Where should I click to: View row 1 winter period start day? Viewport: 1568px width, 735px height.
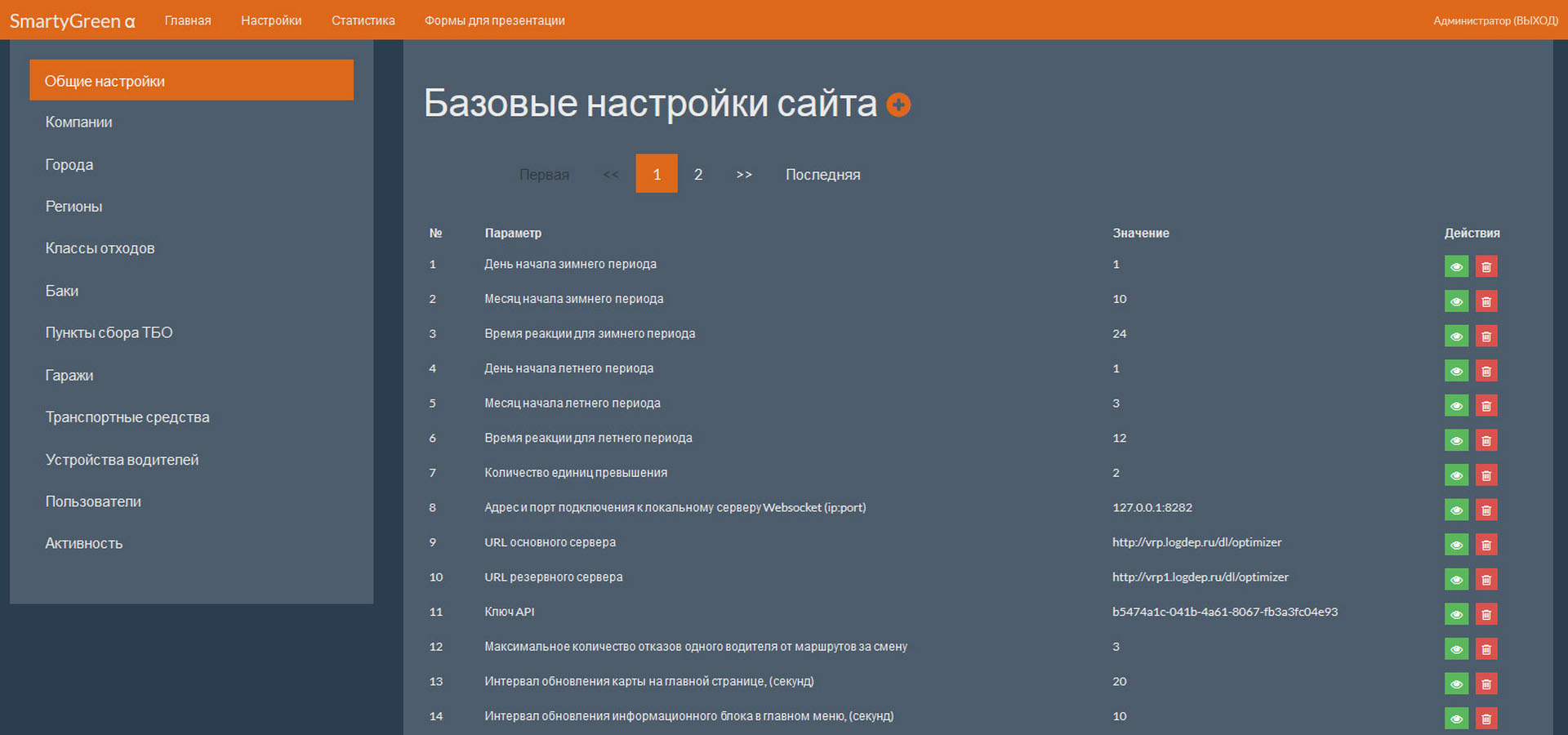[1456, 267]
